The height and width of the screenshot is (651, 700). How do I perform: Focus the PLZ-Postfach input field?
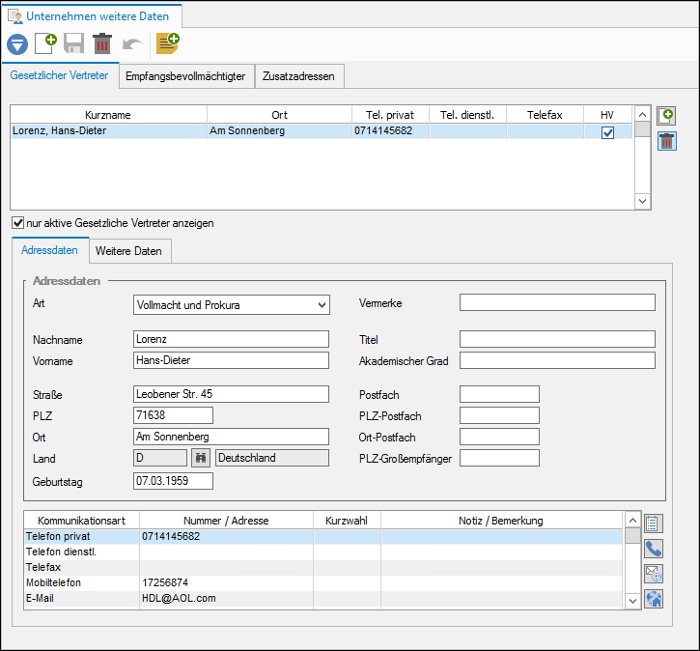coord(500,415)
